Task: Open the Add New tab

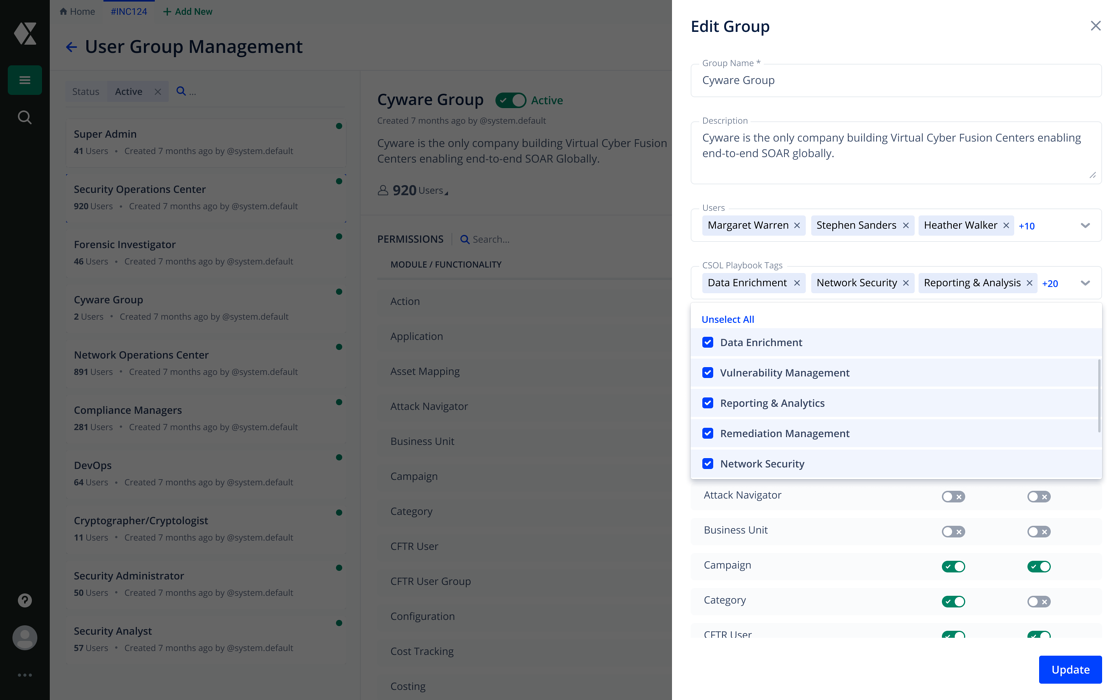Action: (x=188, y=12)
